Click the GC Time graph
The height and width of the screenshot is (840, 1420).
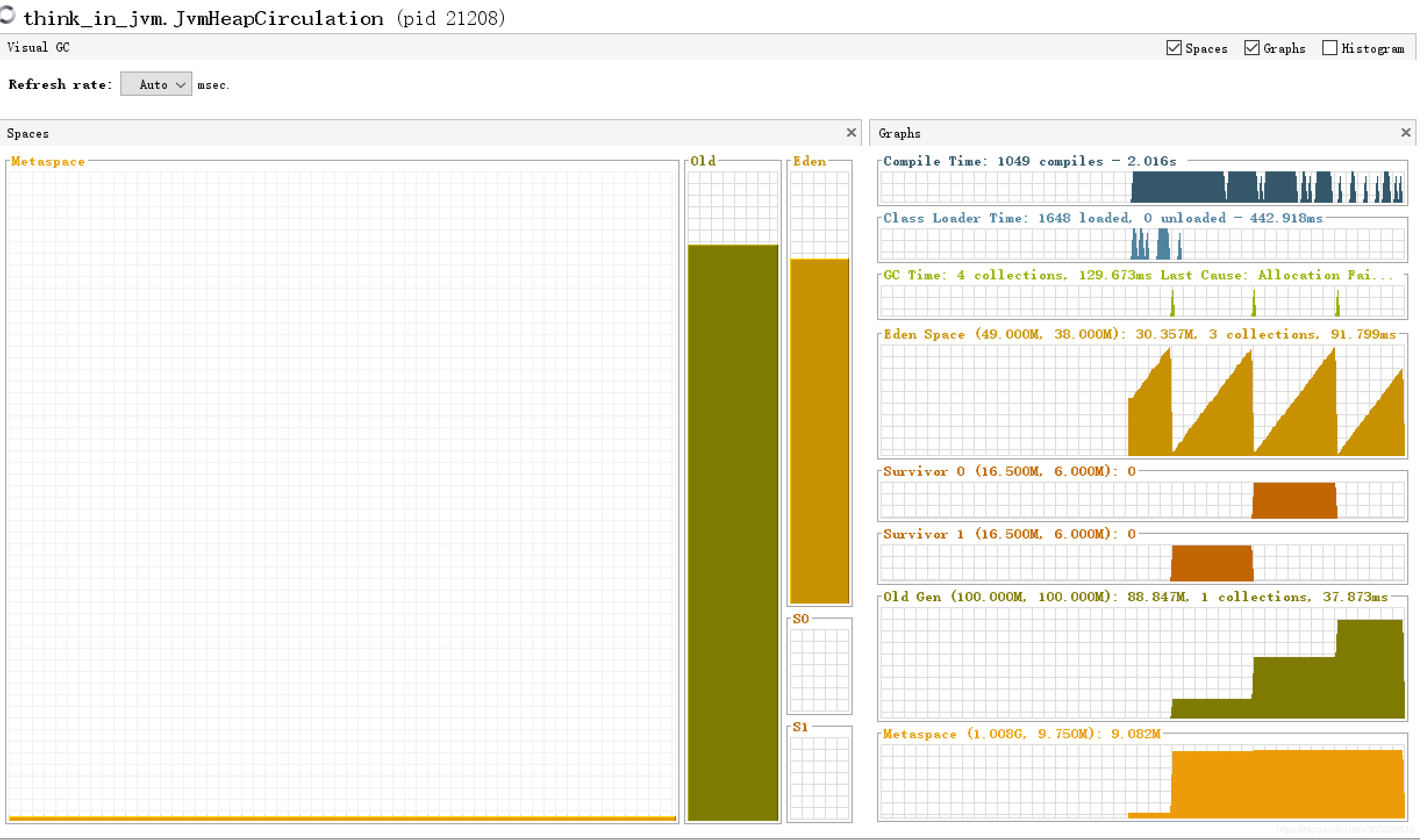1143,301
